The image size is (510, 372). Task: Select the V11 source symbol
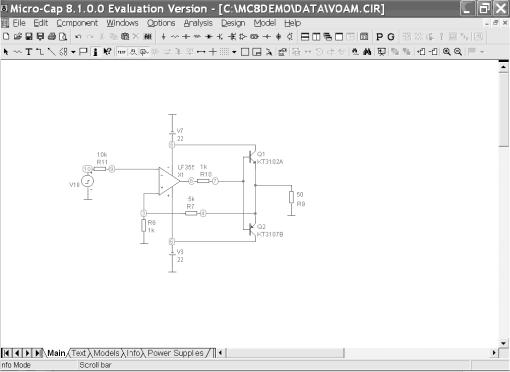(88, 181)
